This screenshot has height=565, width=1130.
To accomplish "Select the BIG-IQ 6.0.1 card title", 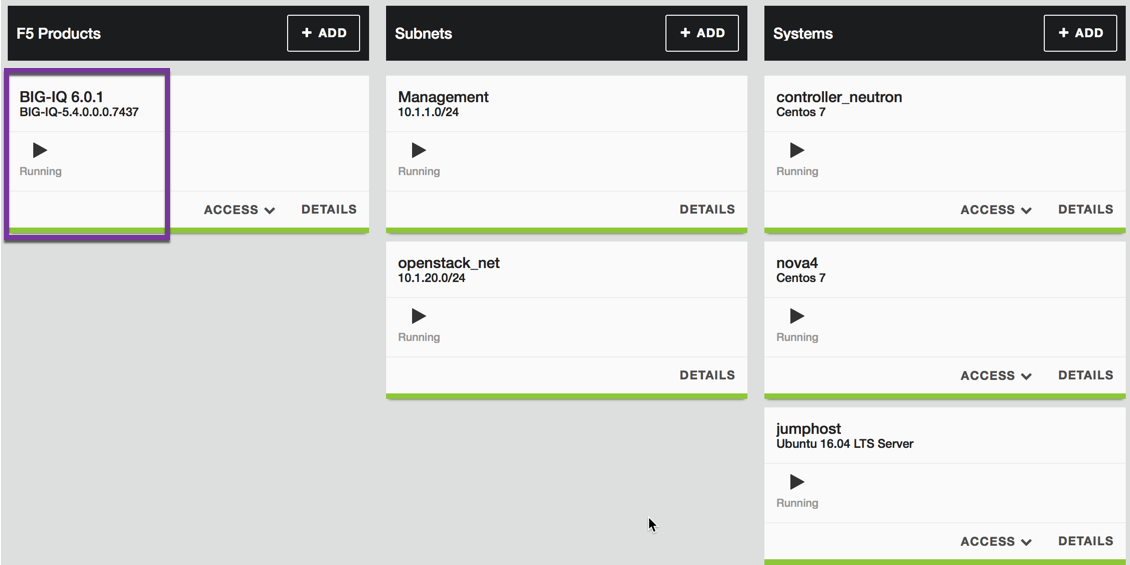I will point(61,97).
